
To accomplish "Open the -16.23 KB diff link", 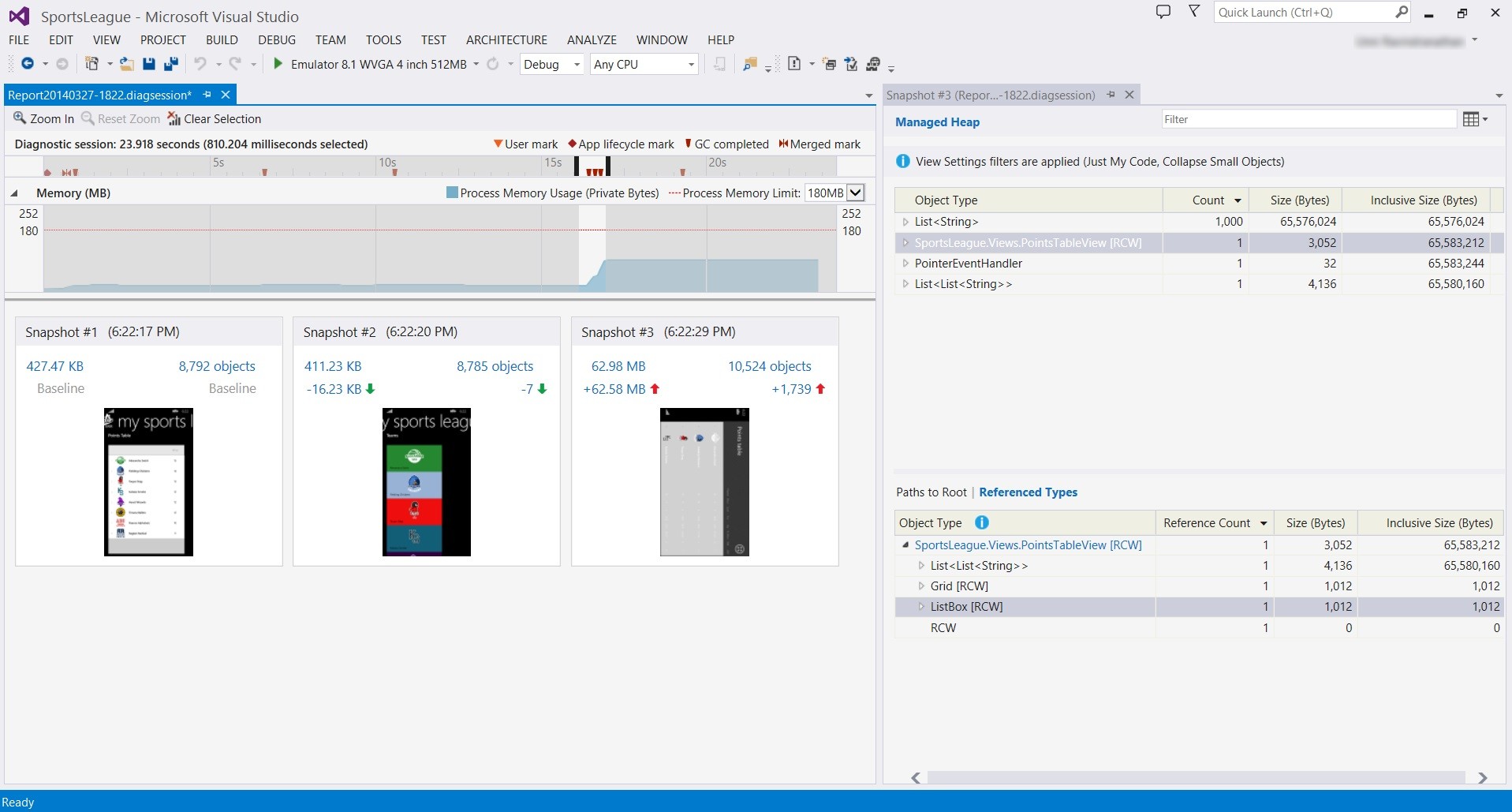I will [334, 389].
